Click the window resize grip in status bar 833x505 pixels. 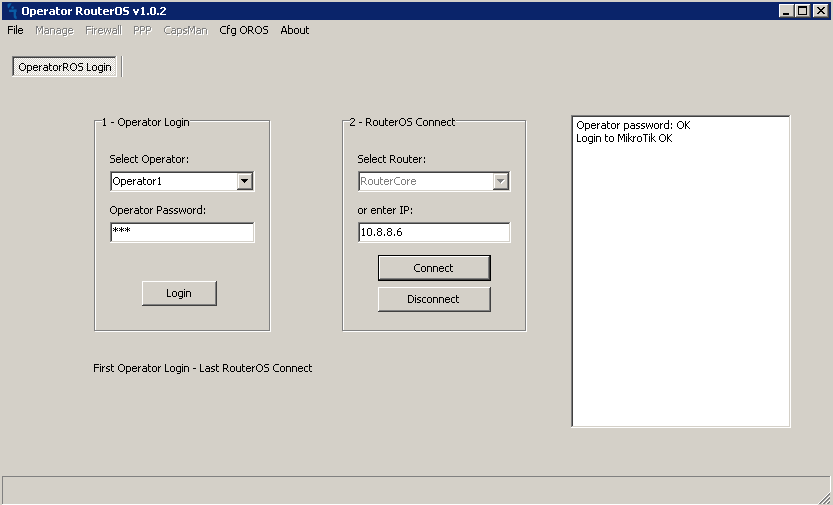824,497
